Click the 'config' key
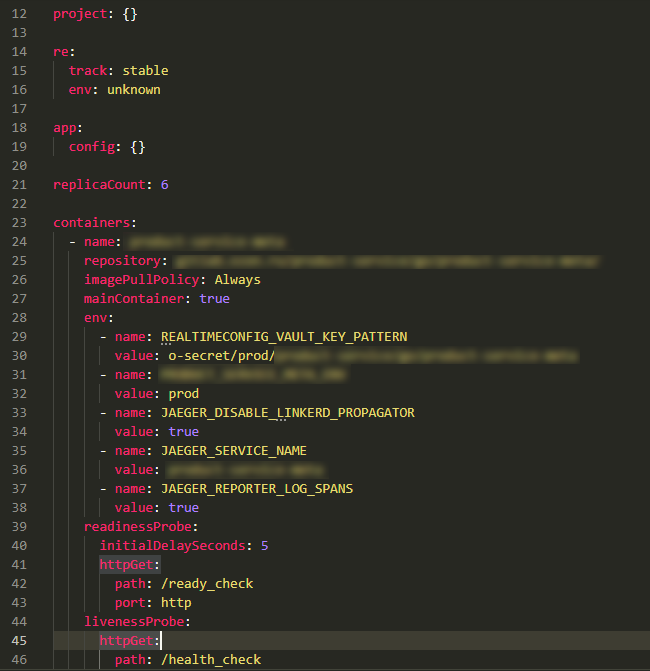650x671 pixels. tap(92, 147)
